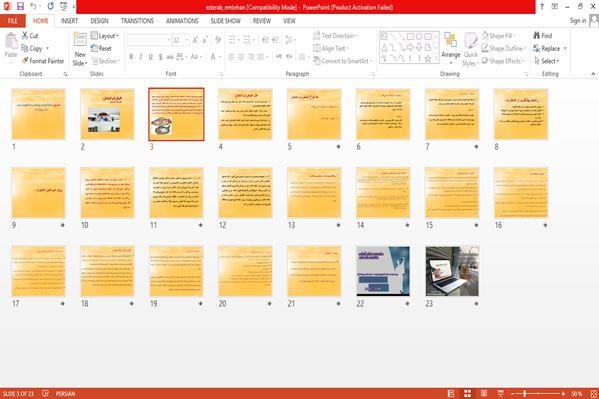Screen dimensions: 599x399
Task: Toggle Bold formatting
Action: point(131,57)
